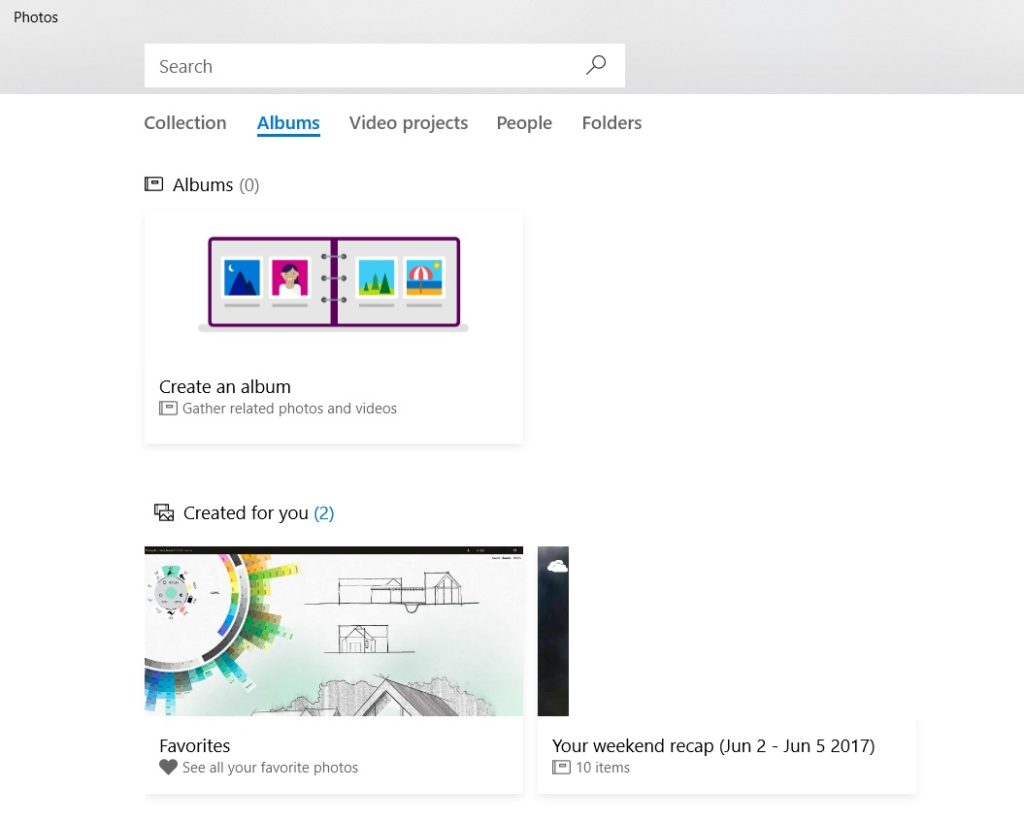
Task: Click 'Create an album'
Action: click(225, 386)
